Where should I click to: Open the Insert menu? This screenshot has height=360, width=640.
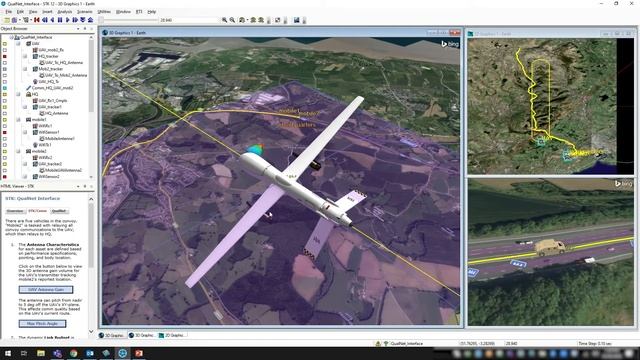47,12
